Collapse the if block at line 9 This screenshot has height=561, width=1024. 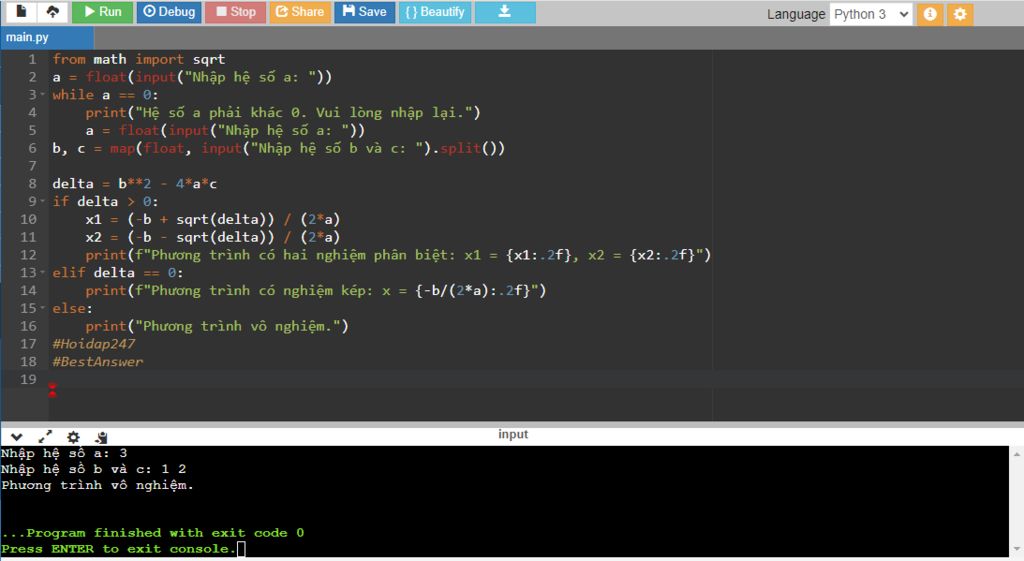coord(43,201)
